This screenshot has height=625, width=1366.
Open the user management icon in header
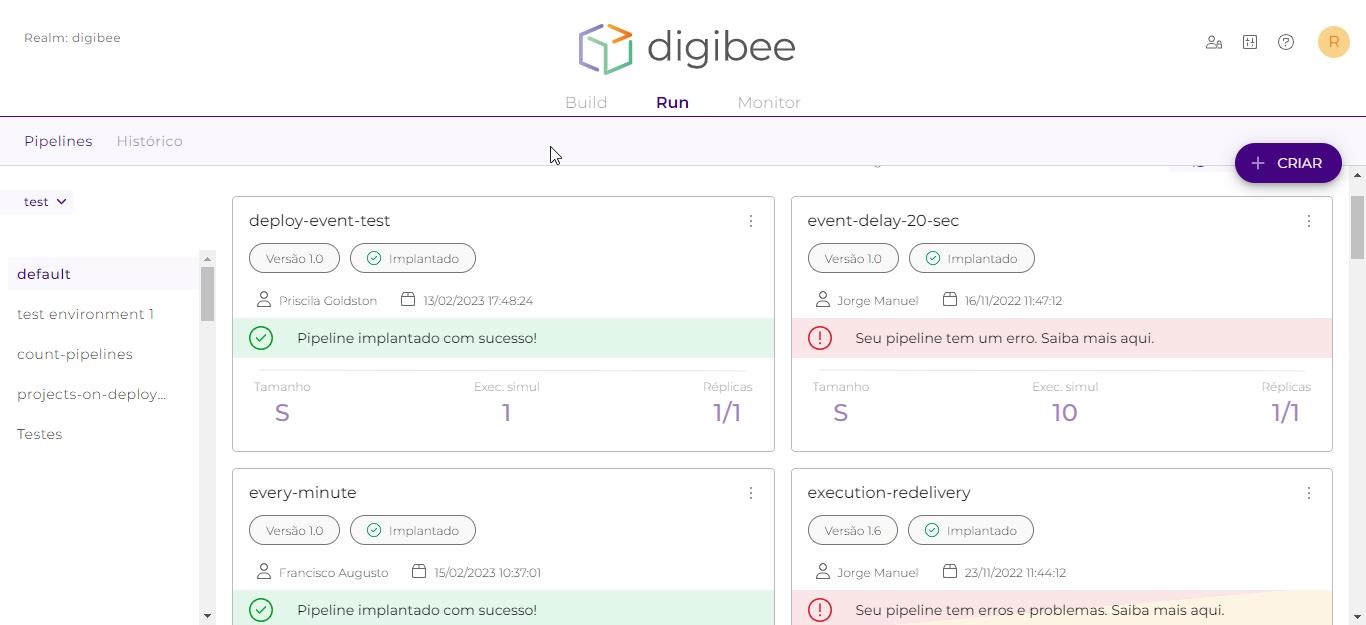tap(1213, 42)
